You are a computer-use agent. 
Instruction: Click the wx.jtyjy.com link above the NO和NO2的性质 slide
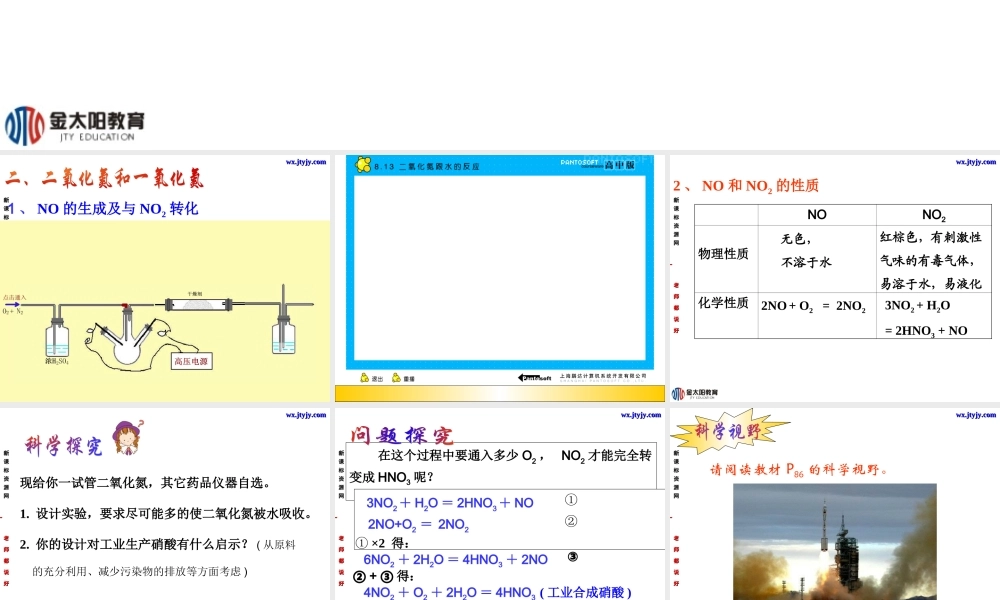tap(976, 162)
